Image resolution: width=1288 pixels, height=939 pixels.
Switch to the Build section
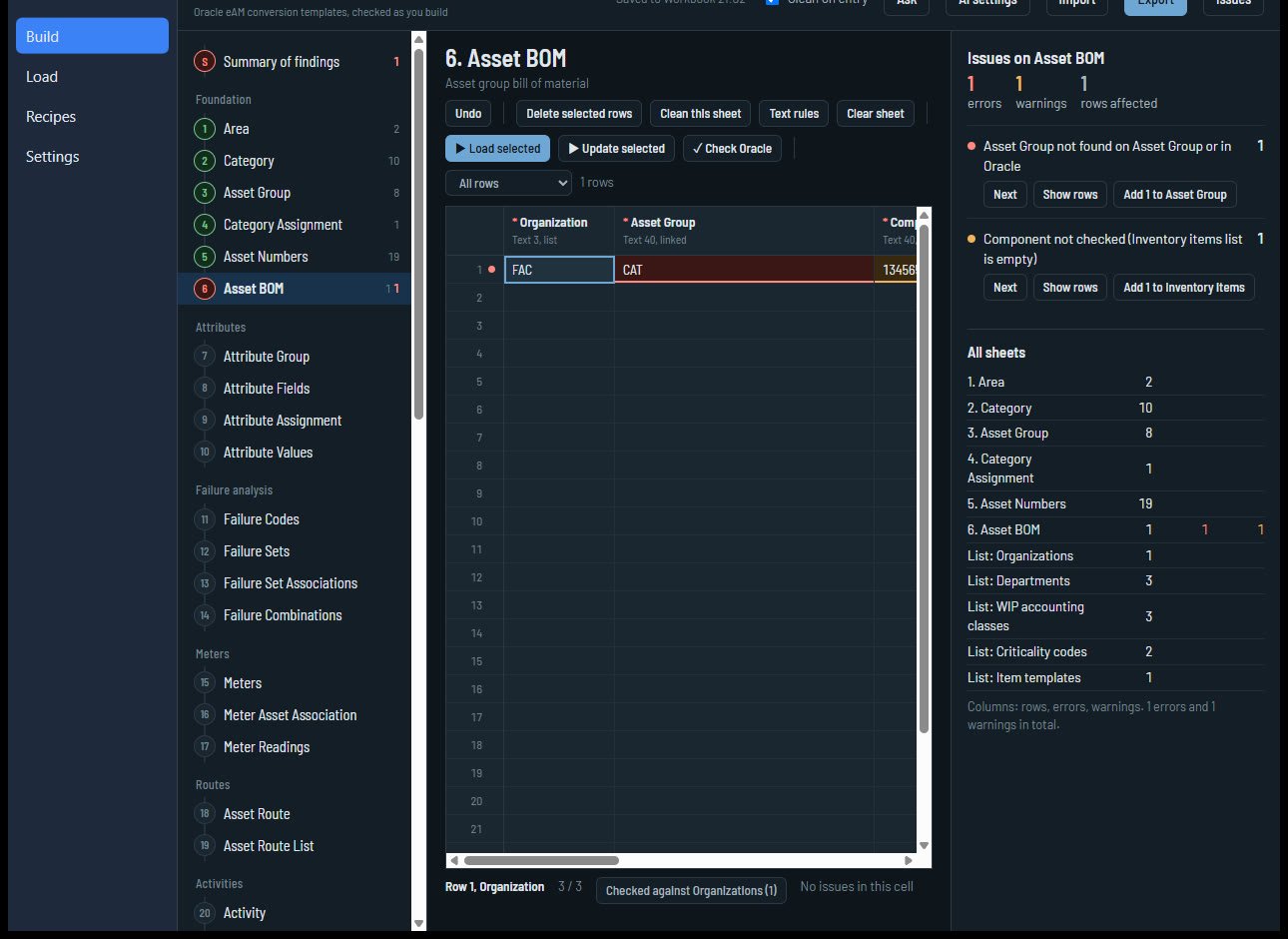pyautogui.click(x=92, y=36)
